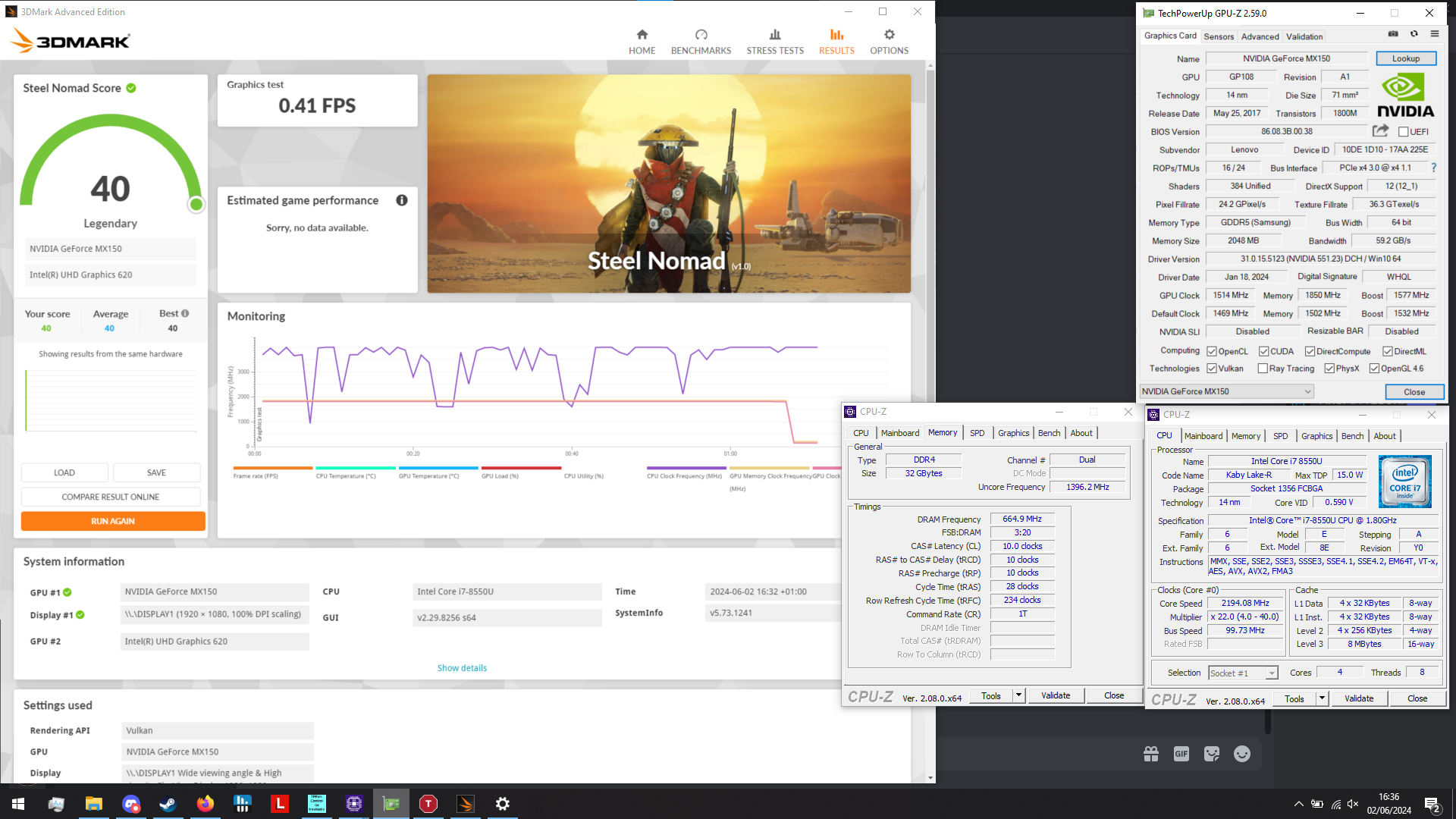This screenshot has height=819, width=1456.
Task: Click the GPU-Z taskbar icon
Action: pyautogui.click(x=391, y=804)
